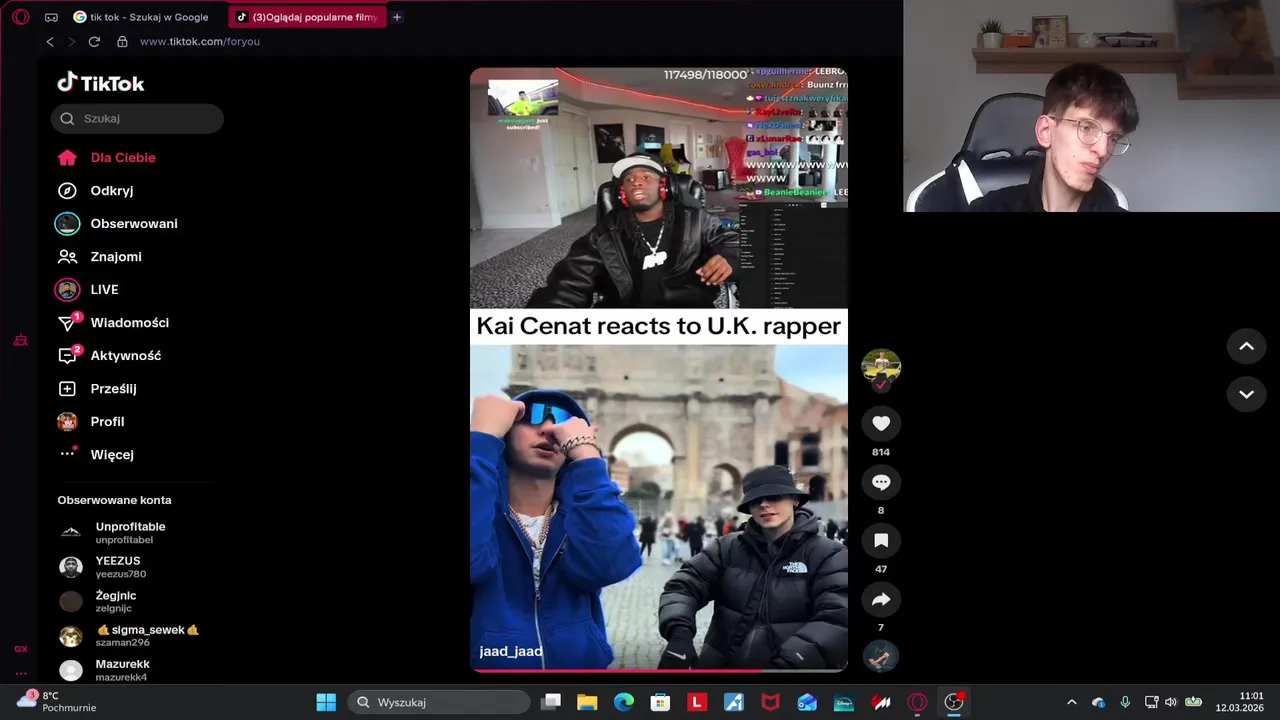1280x720 pixels.
Task: Open Dla Ciebie feed
Action: click(107, 157)
